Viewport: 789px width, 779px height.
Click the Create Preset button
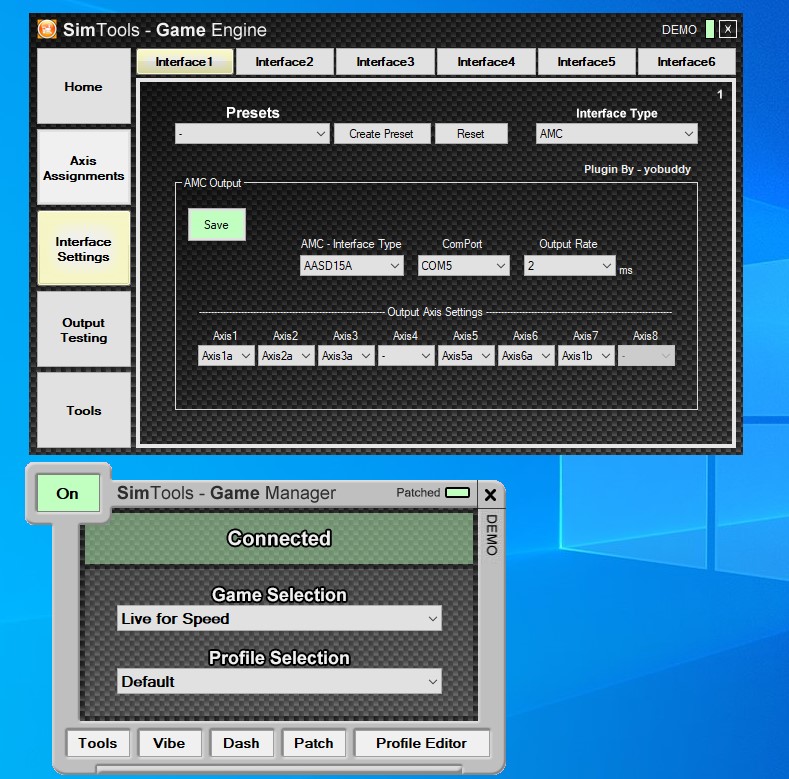click(382, 134)
